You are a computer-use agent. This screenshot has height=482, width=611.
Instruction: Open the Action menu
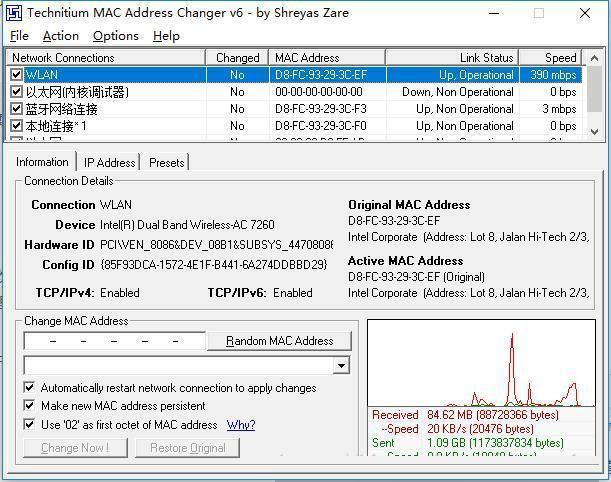pyautogui.click(x=61, y=36)
